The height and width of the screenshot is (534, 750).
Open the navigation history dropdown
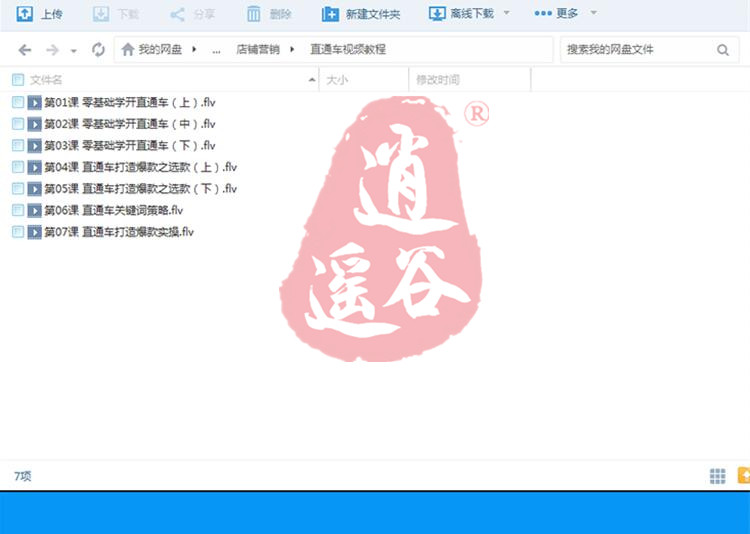[74, 50]
